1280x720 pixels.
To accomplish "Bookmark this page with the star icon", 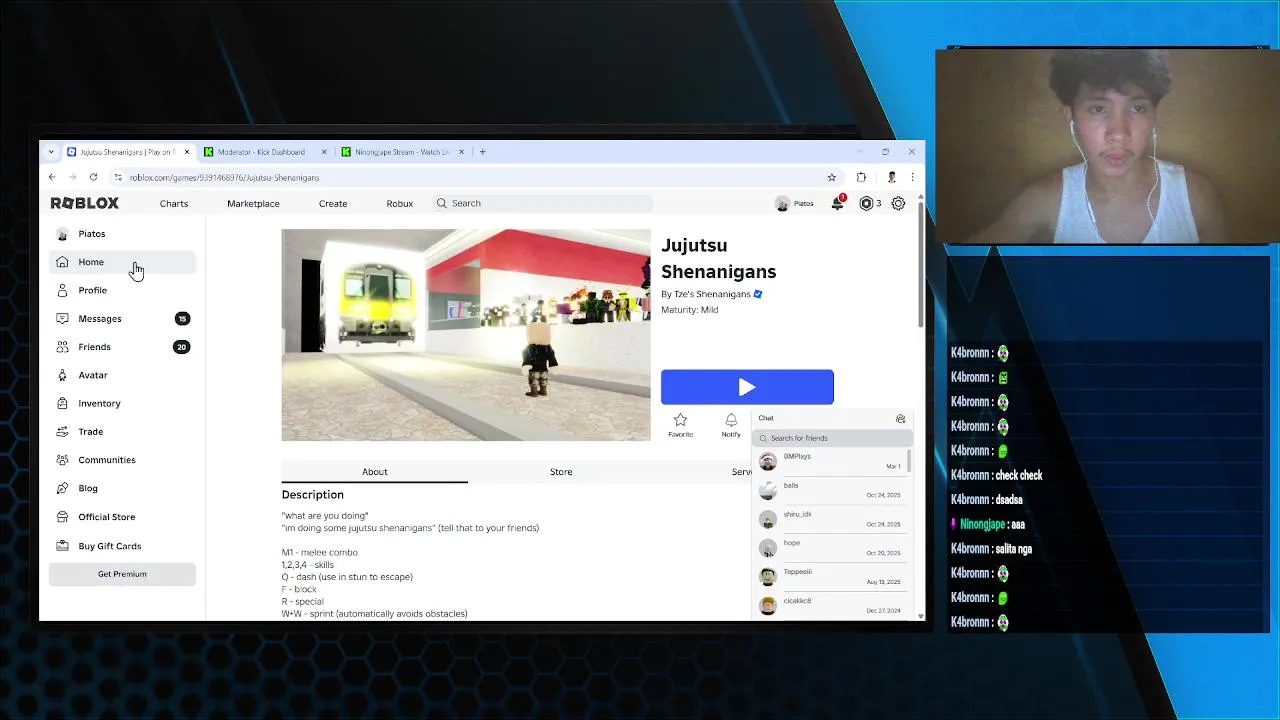I will (831, 177).
